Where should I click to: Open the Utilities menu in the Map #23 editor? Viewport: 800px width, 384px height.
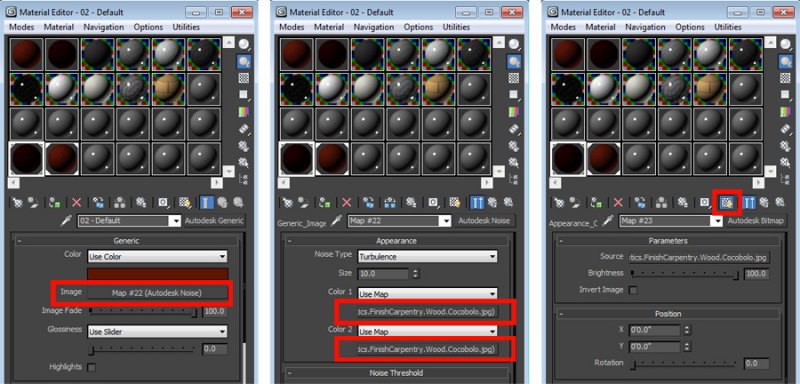[x=728, y=27]
